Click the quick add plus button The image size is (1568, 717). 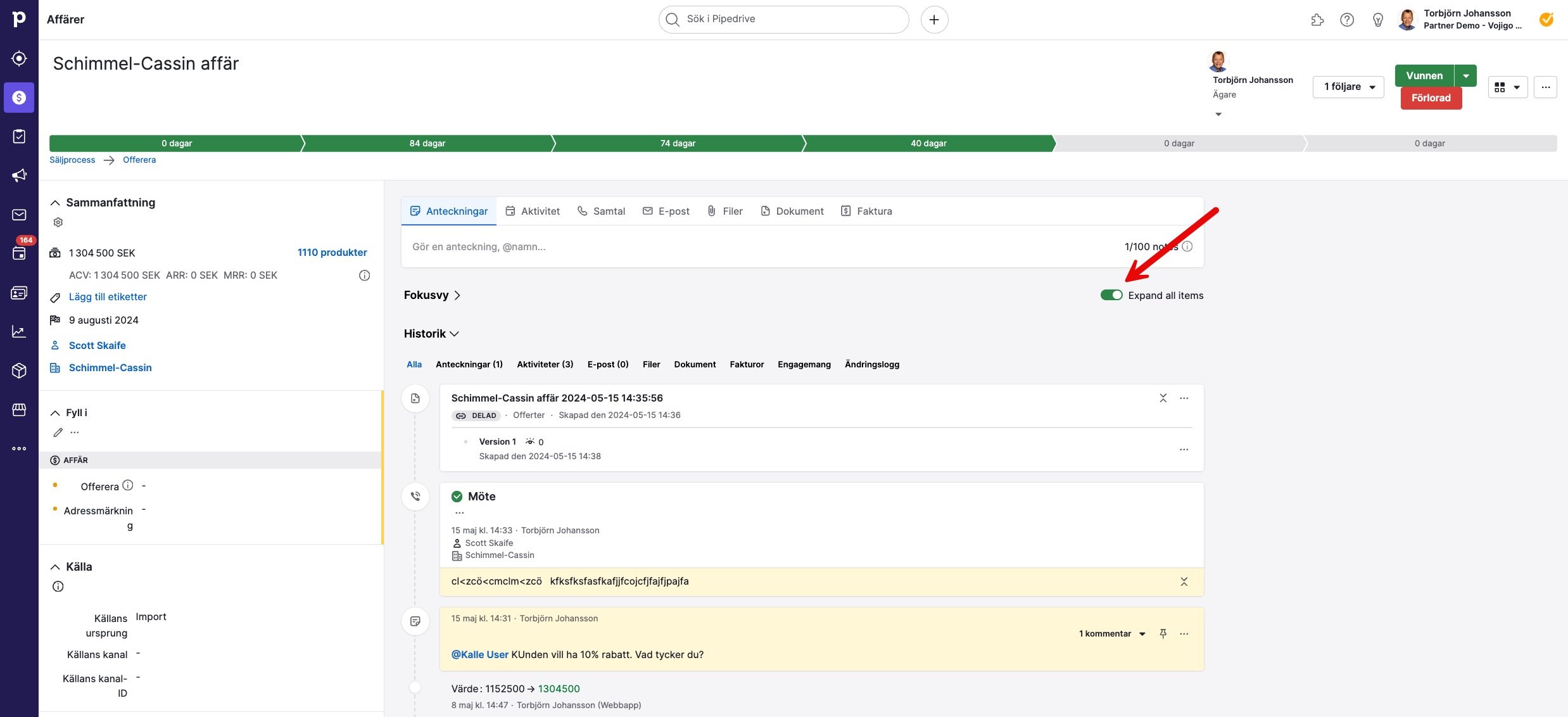point(934,20)
